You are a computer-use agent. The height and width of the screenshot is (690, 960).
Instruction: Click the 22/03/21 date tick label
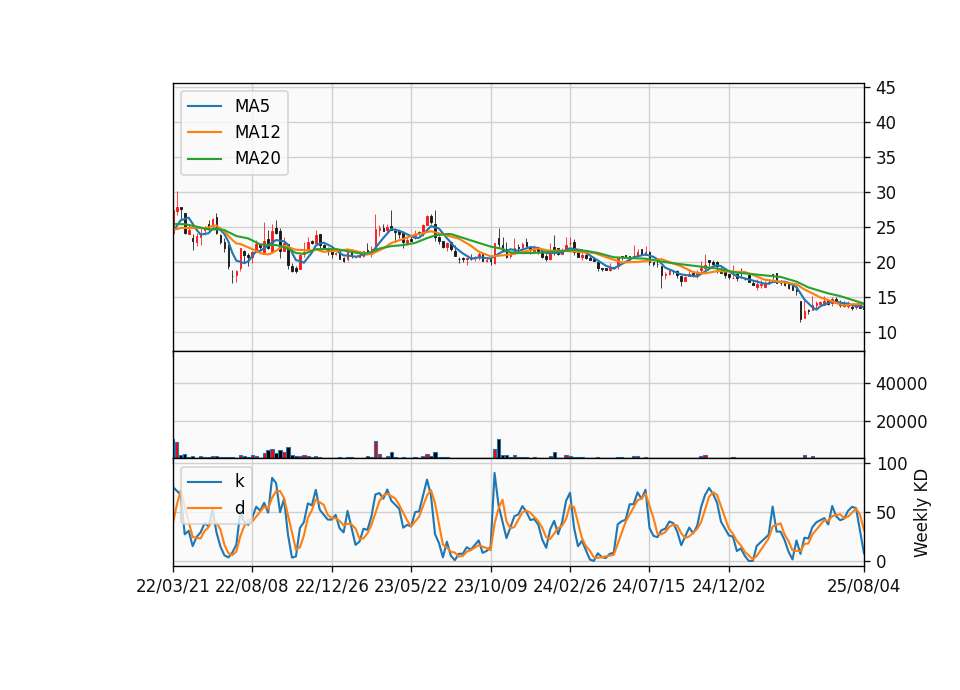coord(173,587)
